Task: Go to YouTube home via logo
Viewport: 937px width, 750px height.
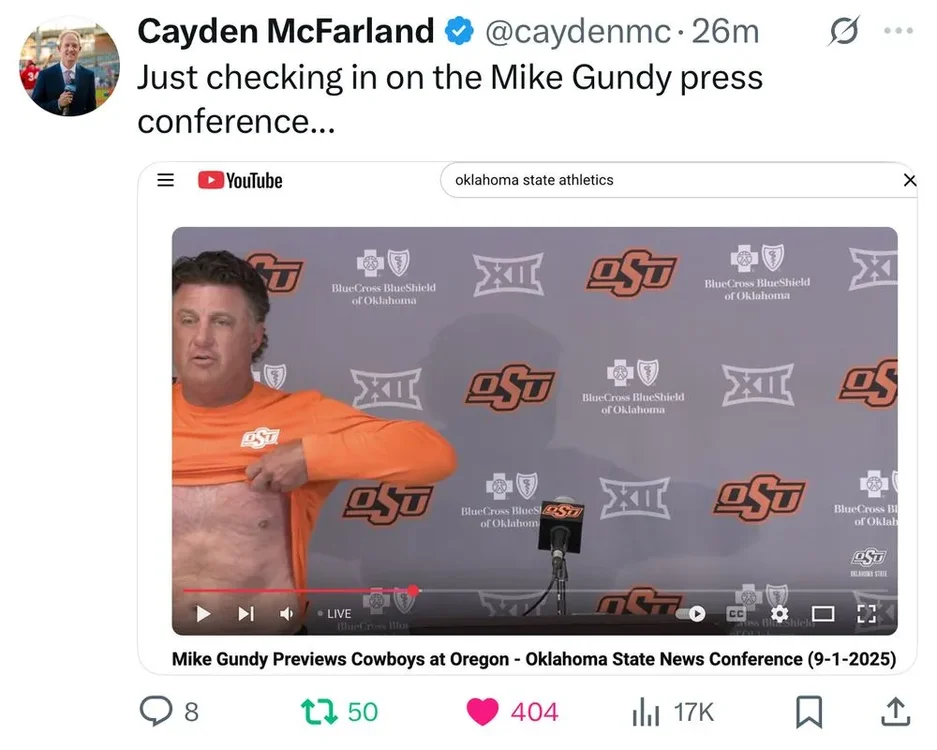Action: pyautogui.click(x=240, y=180)
